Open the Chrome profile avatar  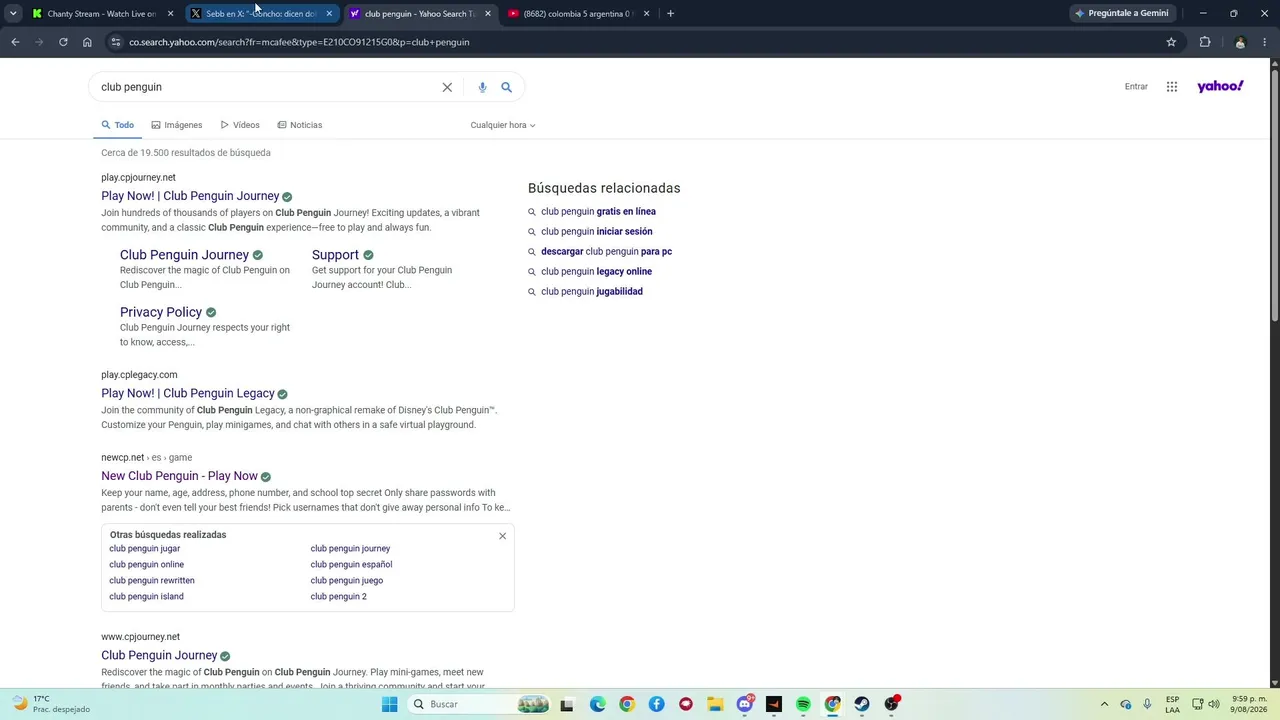click(1240, 42)
